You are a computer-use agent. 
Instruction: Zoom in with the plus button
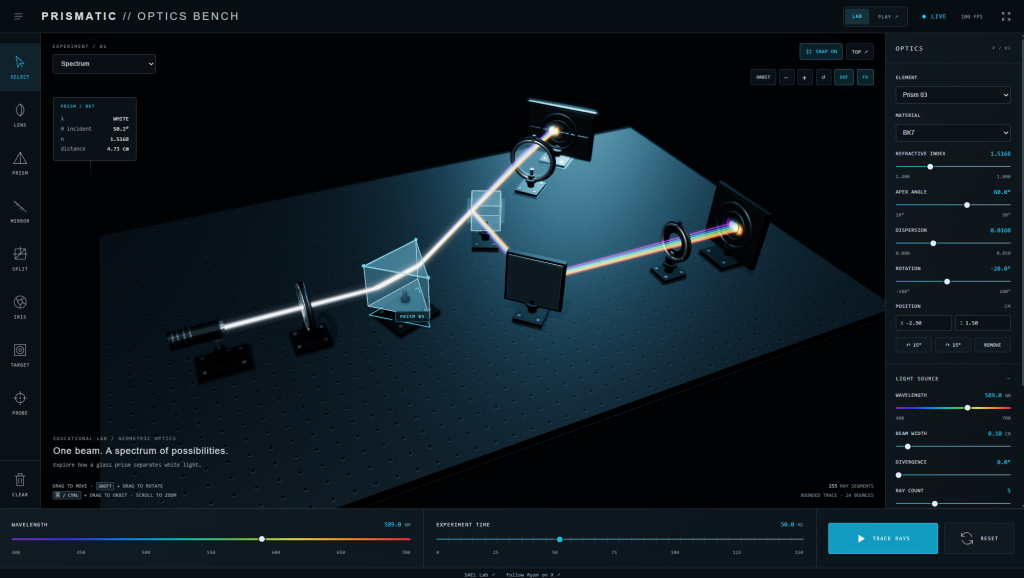[805, 77]
